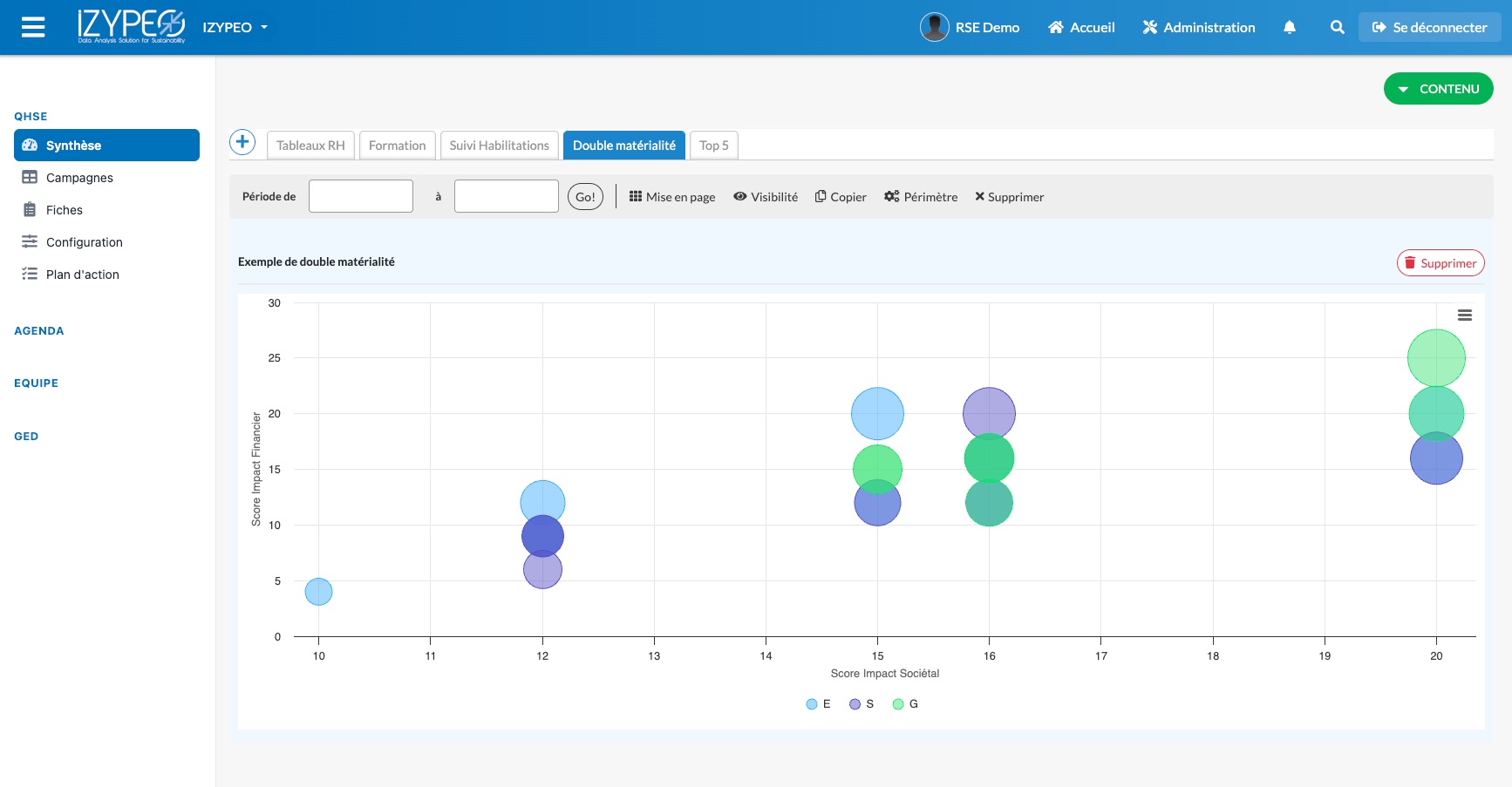1512x787 pixels.
Task: Open search with magnifier icon
Action: pos(1336,28)
